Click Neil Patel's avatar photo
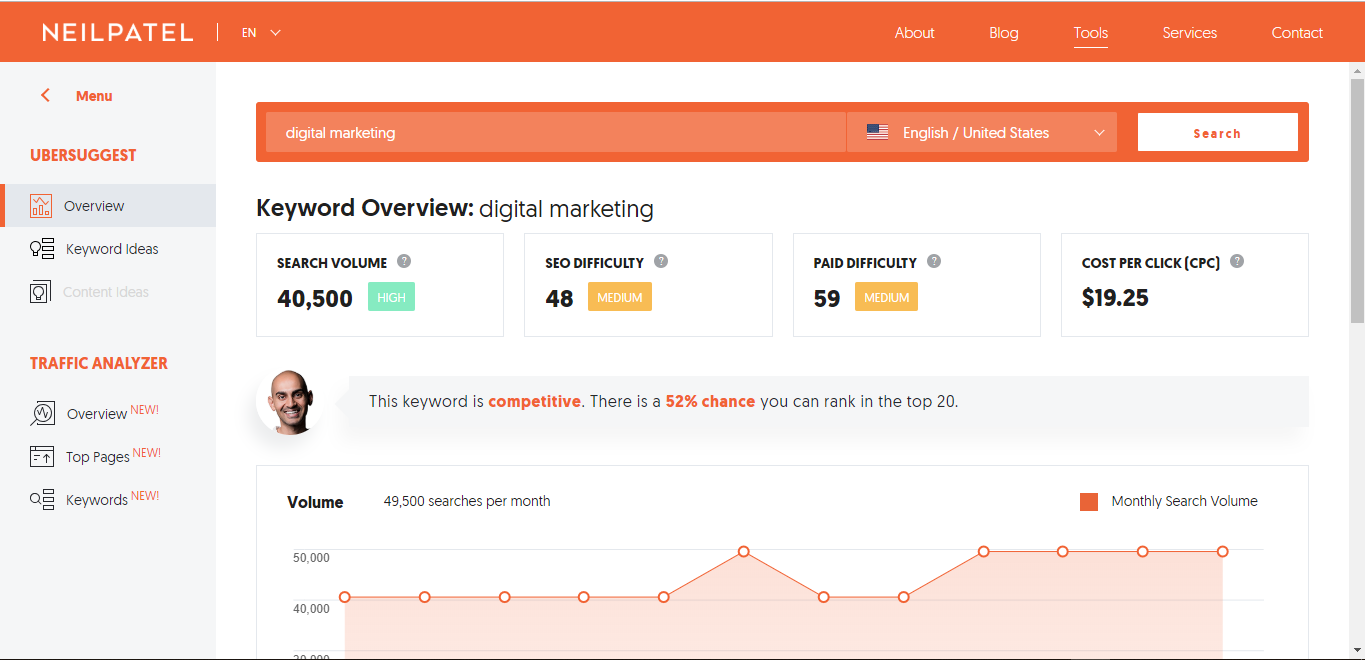 click(288, 401)
